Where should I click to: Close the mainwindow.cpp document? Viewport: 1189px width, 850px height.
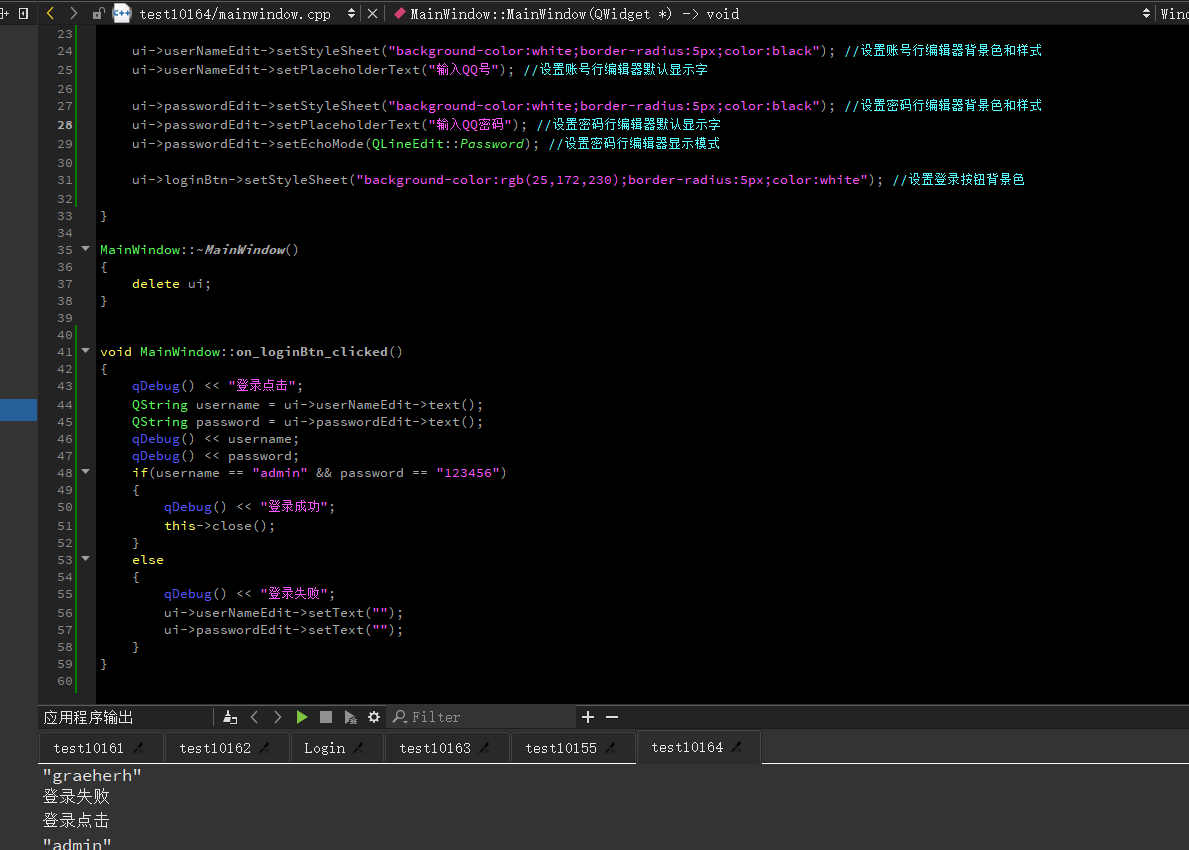372,13
